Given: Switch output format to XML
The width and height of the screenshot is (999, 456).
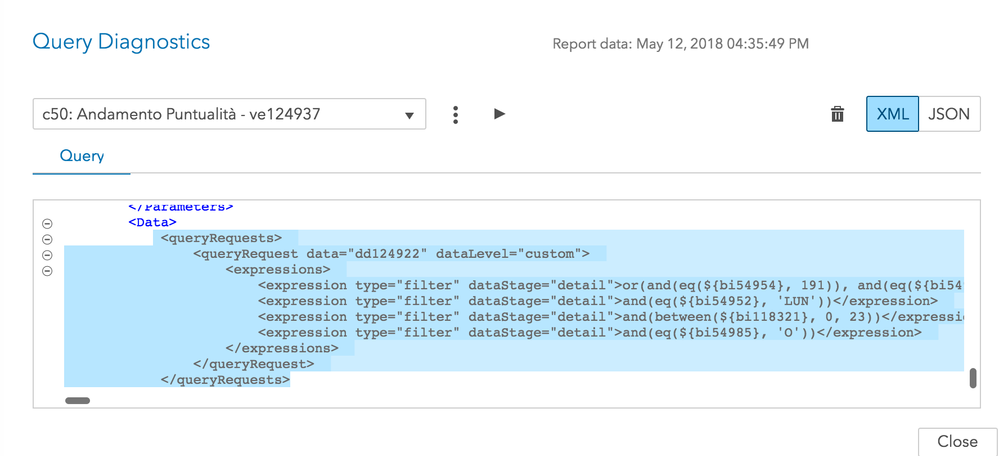Looking at the screenshot, I should (x=892, y=114).
